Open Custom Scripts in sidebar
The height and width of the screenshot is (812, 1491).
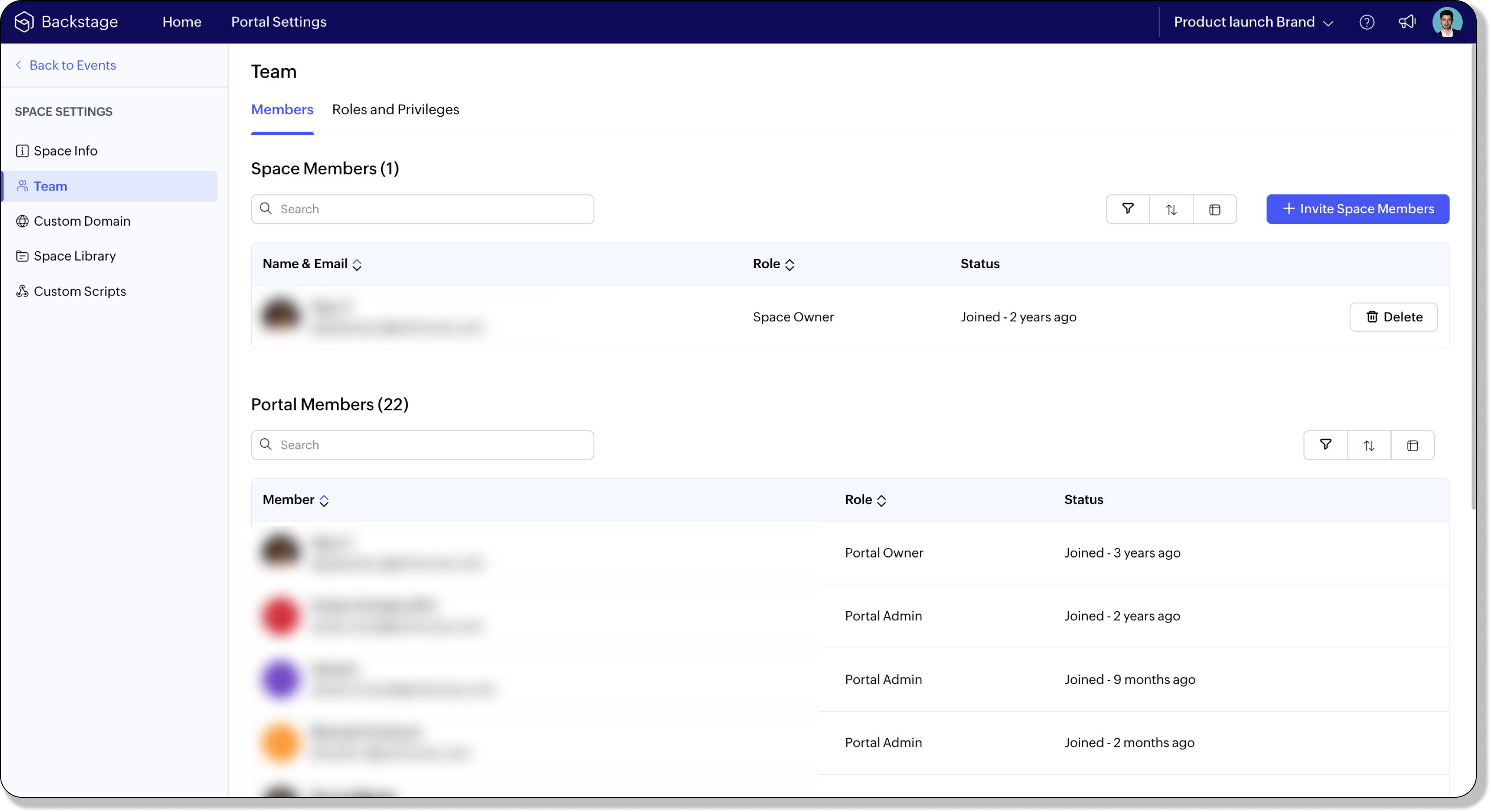click(79, 291)
